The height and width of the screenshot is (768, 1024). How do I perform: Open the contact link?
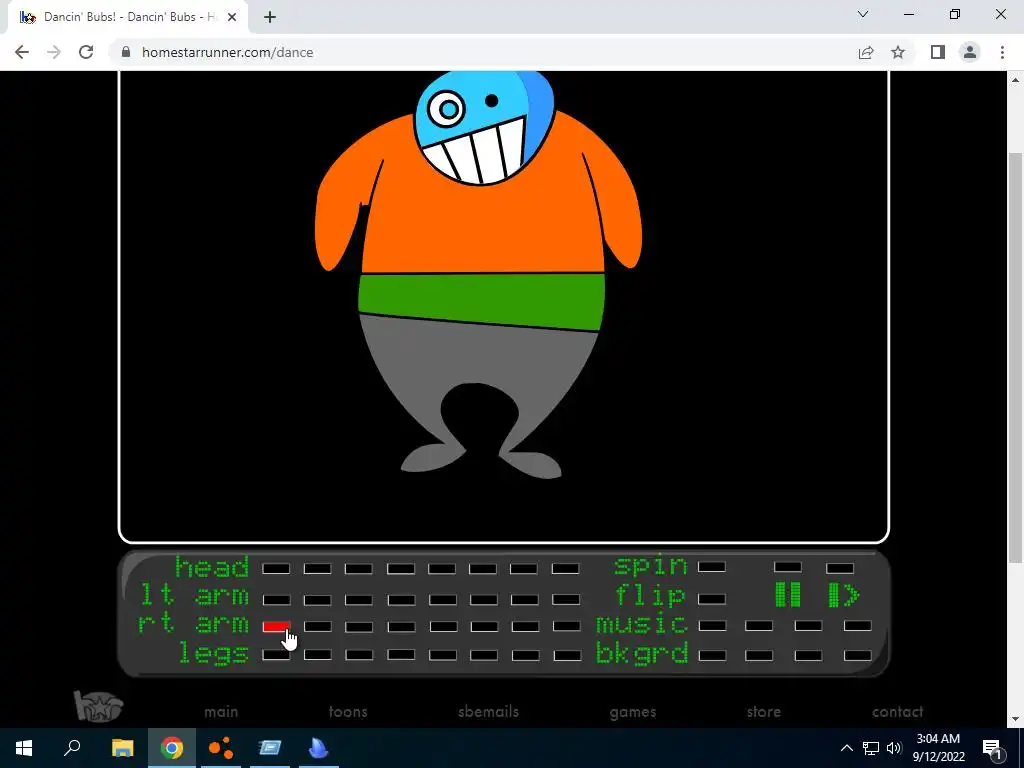[897, 712]
